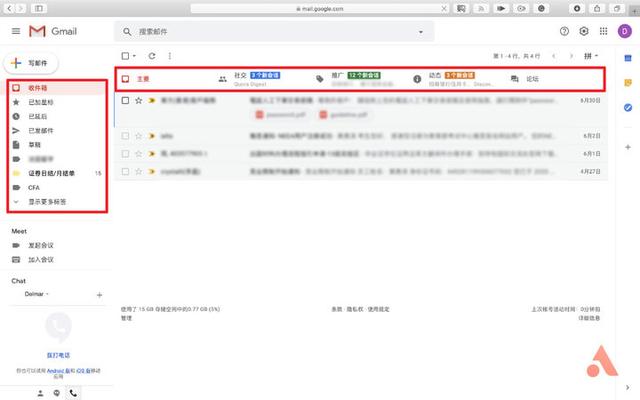Viewport: 640px width, 400px height.
Task: Tick the checkbox of the 6月1日 email
Action: 125,154
